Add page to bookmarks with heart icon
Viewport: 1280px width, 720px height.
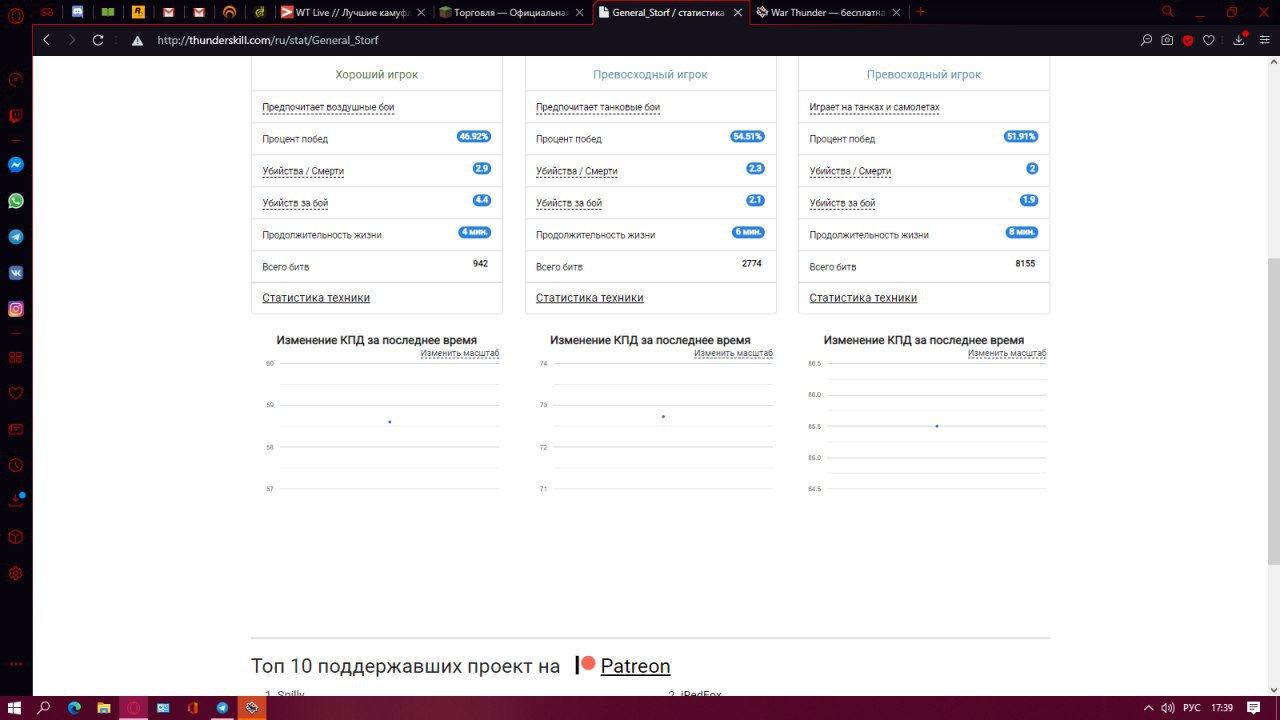[x=1209, y=40]
